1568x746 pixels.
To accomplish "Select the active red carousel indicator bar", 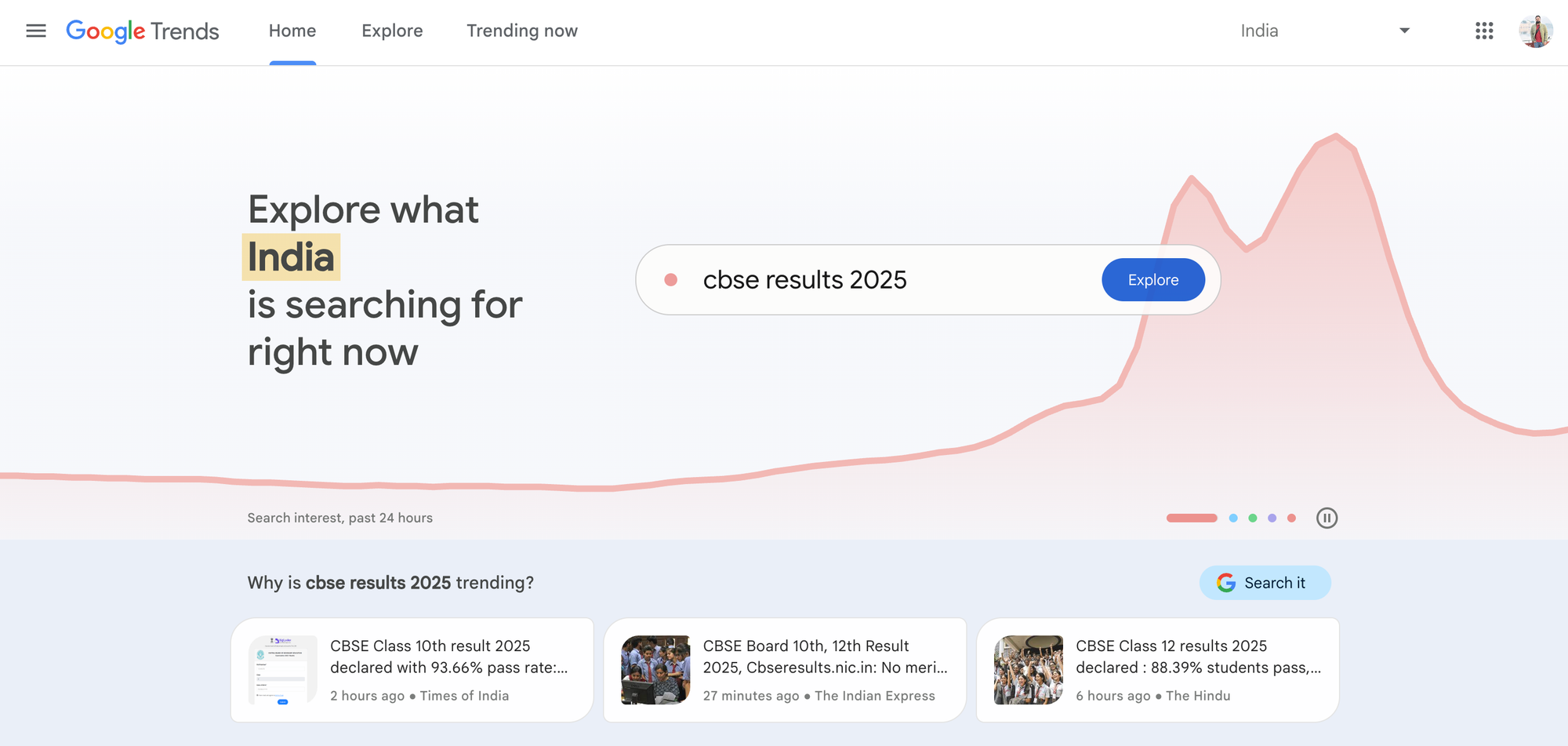I will [x=1192, y=518].
